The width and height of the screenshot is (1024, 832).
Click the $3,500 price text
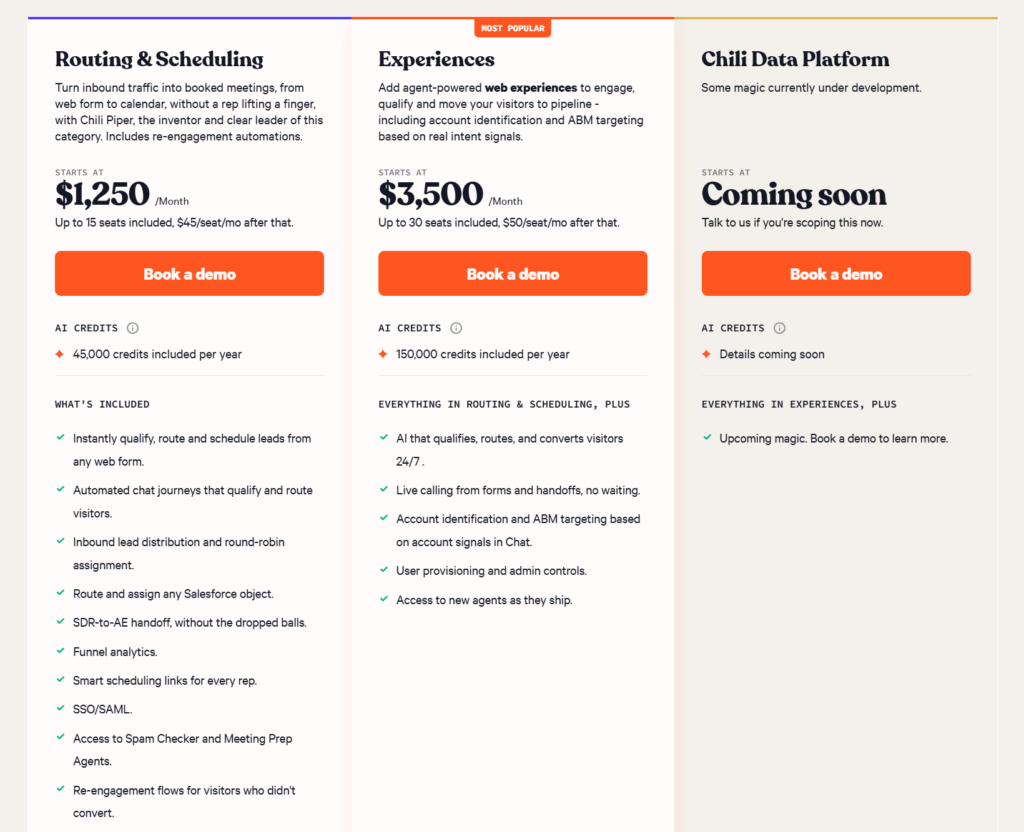tap(430, 194)
